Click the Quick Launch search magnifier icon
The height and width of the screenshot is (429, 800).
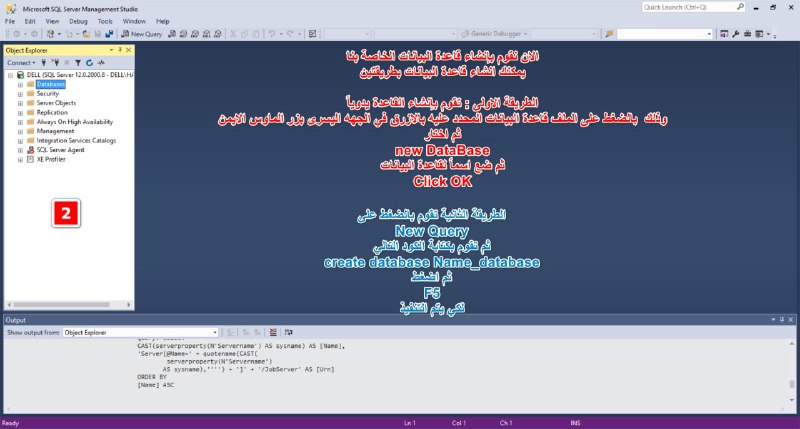(x=740, y=7)
